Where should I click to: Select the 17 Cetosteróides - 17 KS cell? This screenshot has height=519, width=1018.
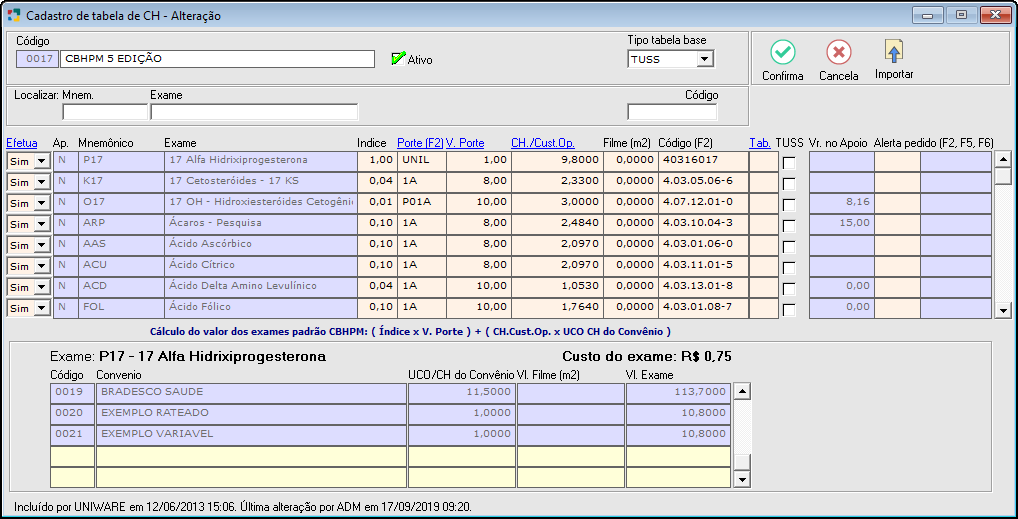[x=259, y=182]
